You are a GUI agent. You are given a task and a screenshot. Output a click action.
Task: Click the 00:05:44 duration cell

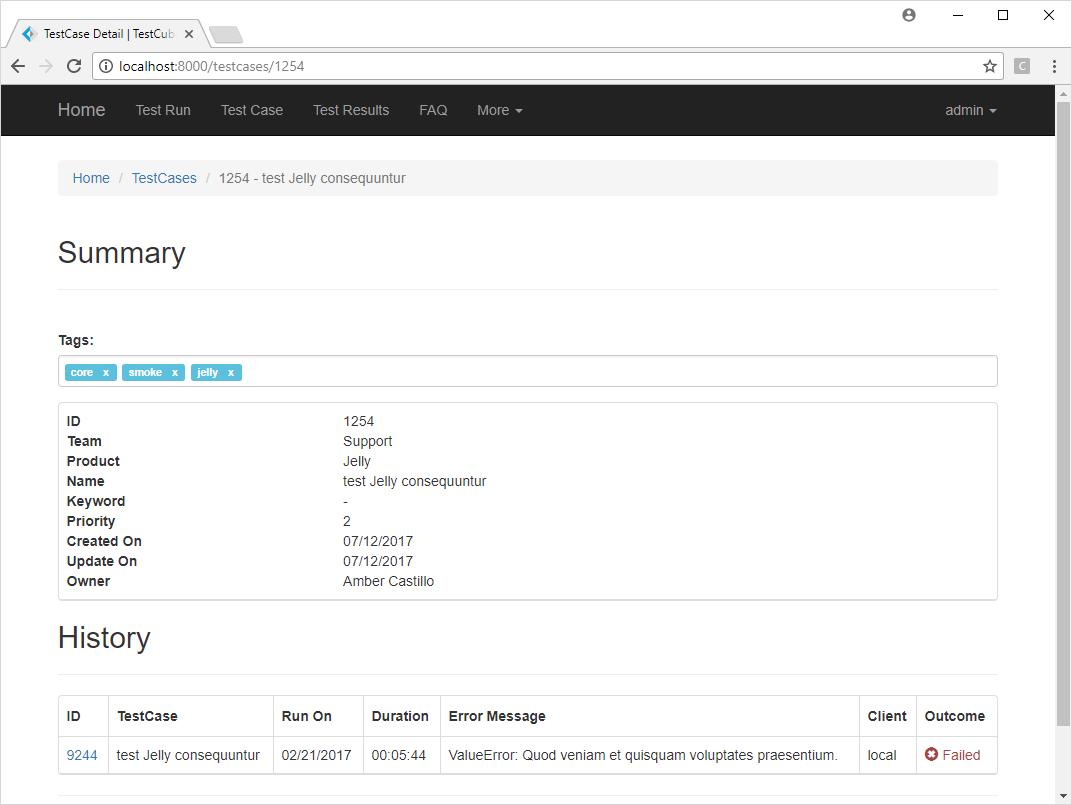coord(402,755)
